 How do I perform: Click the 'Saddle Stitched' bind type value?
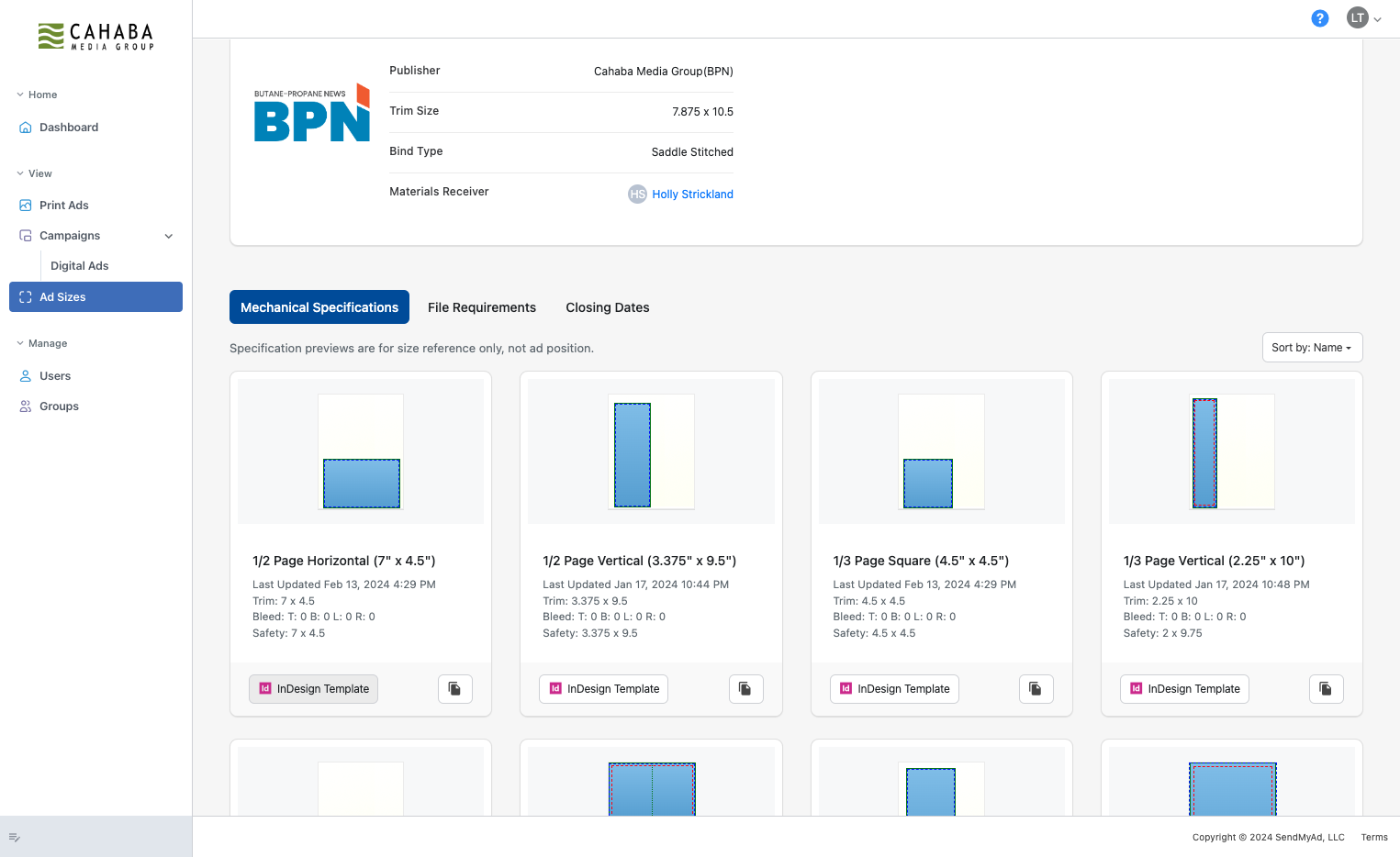coord(692,152)
